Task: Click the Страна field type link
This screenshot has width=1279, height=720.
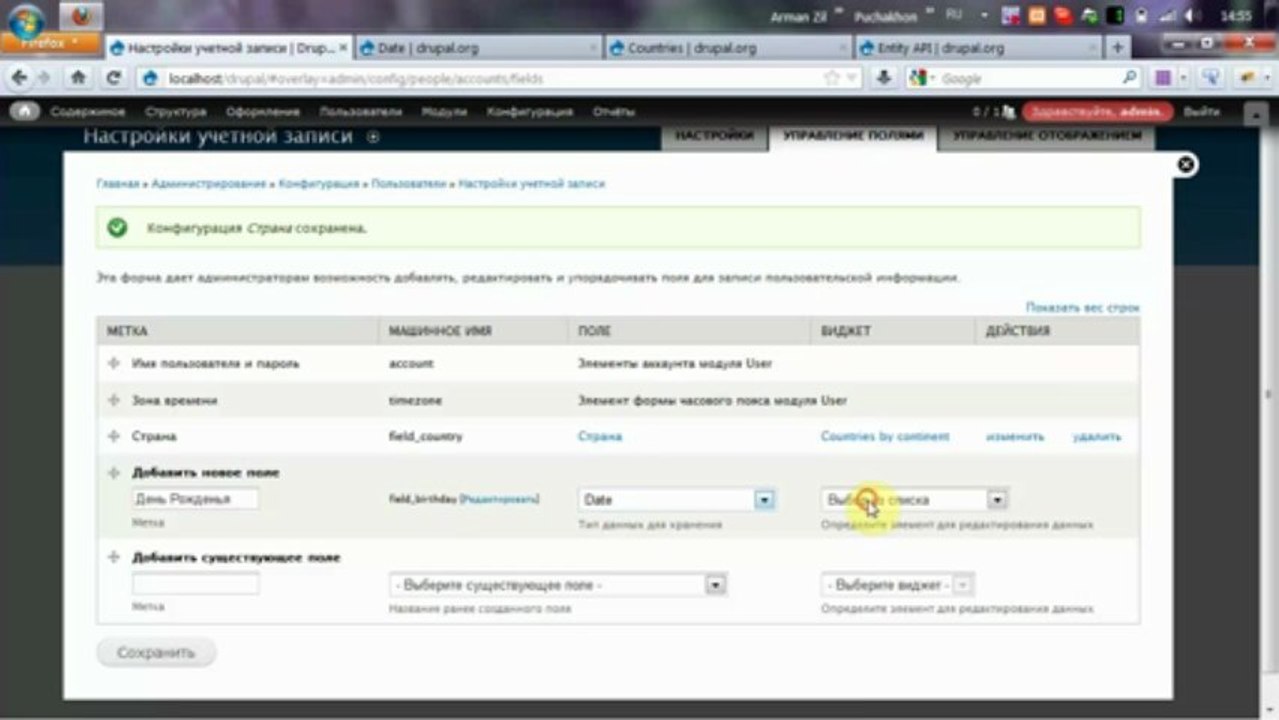Action: pos(599,437)
